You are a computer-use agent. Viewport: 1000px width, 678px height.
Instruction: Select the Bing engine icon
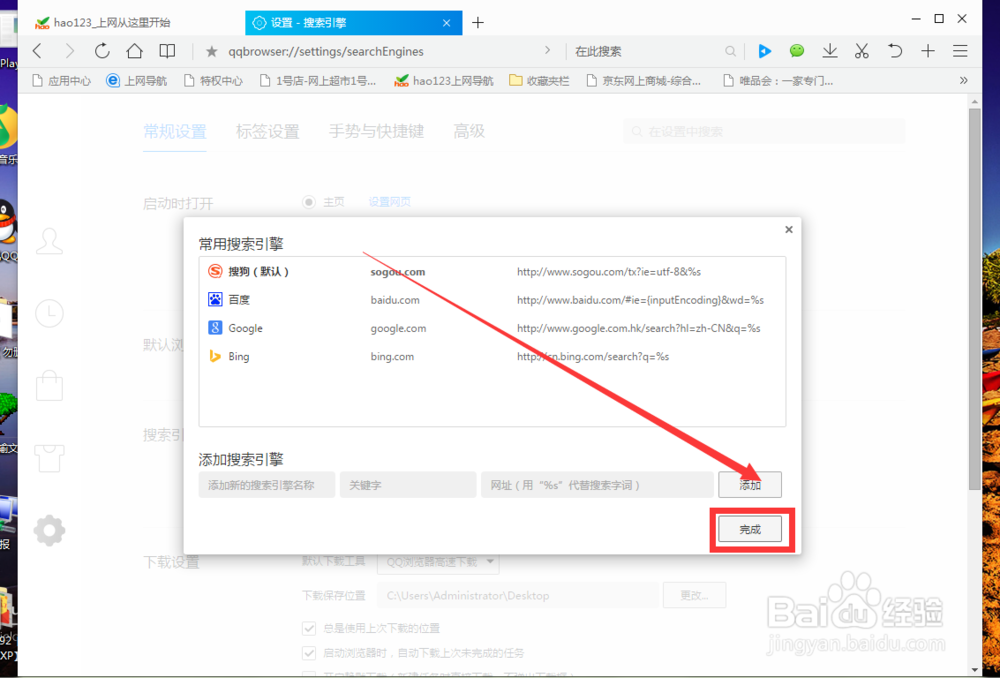click(x=215, y=356)
